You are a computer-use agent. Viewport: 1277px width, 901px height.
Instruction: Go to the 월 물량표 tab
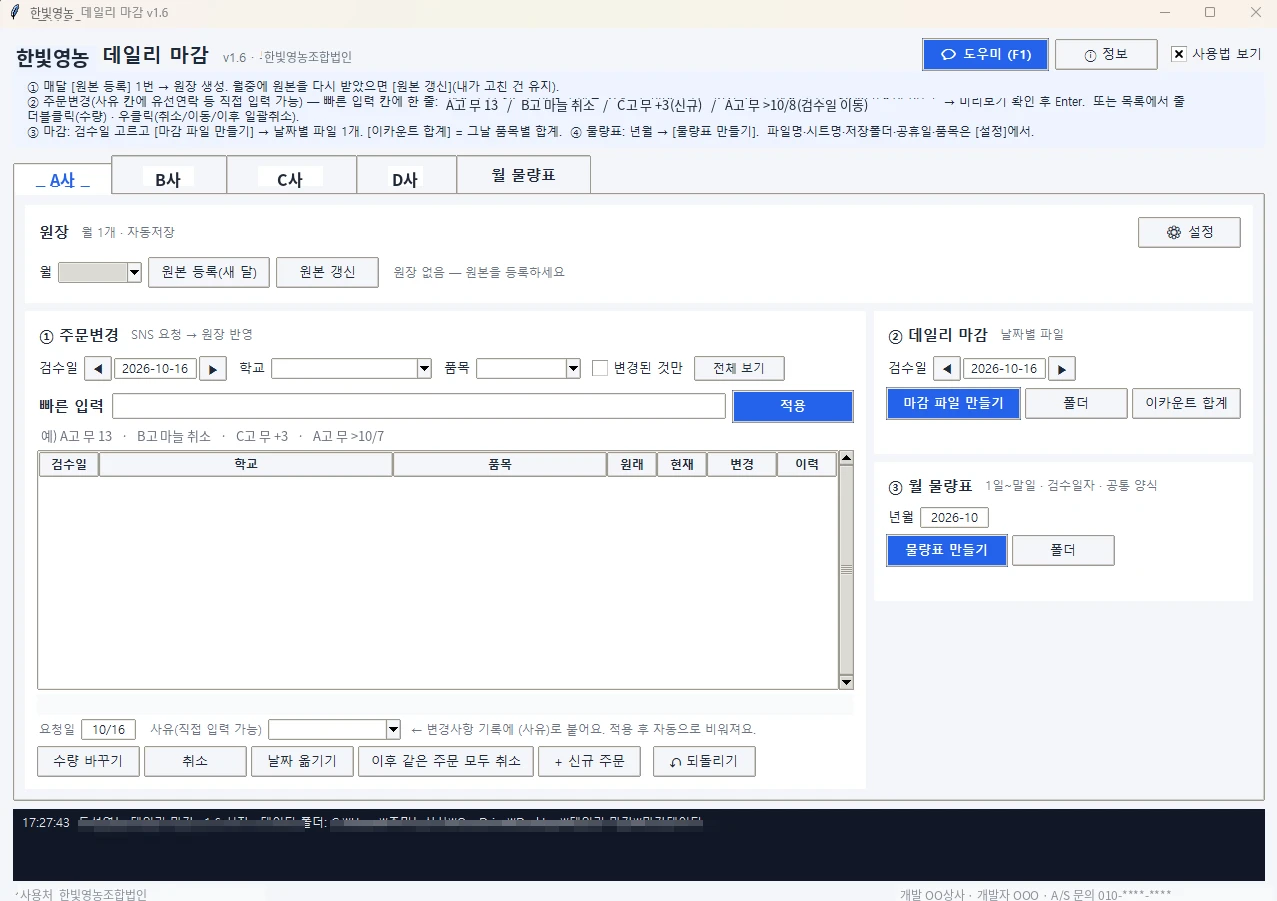pyautogui.click(x=523, y=175)
